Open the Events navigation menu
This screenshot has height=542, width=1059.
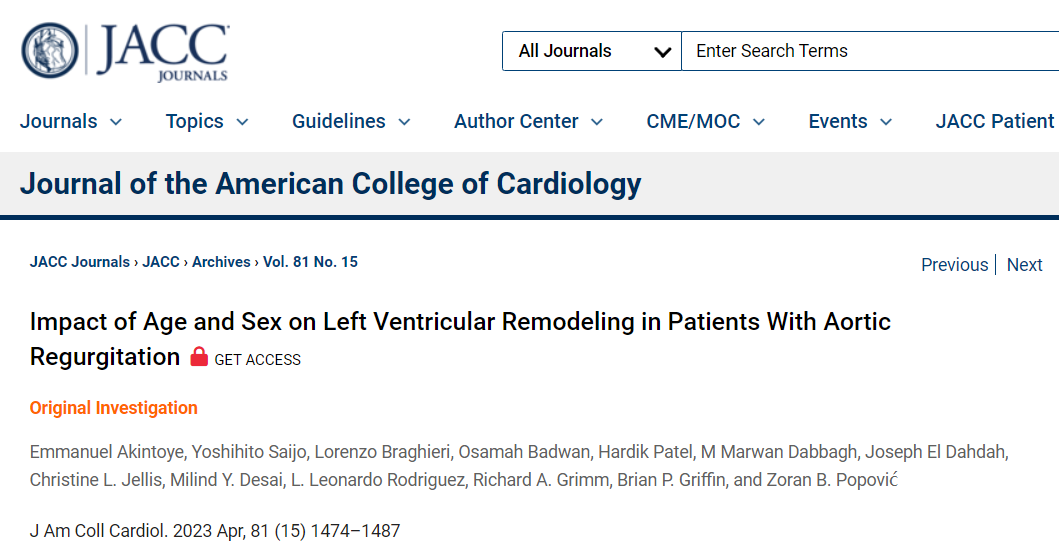(850, 121)
